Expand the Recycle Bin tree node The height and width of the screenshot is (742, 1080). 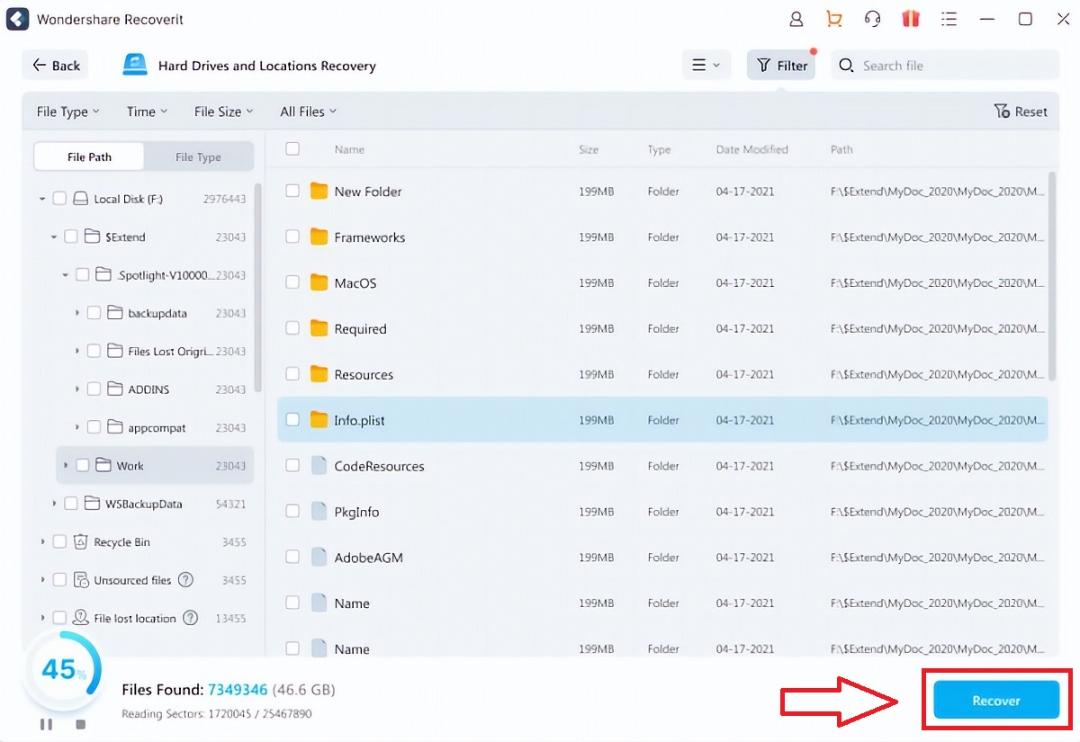(x=42, y=542)
